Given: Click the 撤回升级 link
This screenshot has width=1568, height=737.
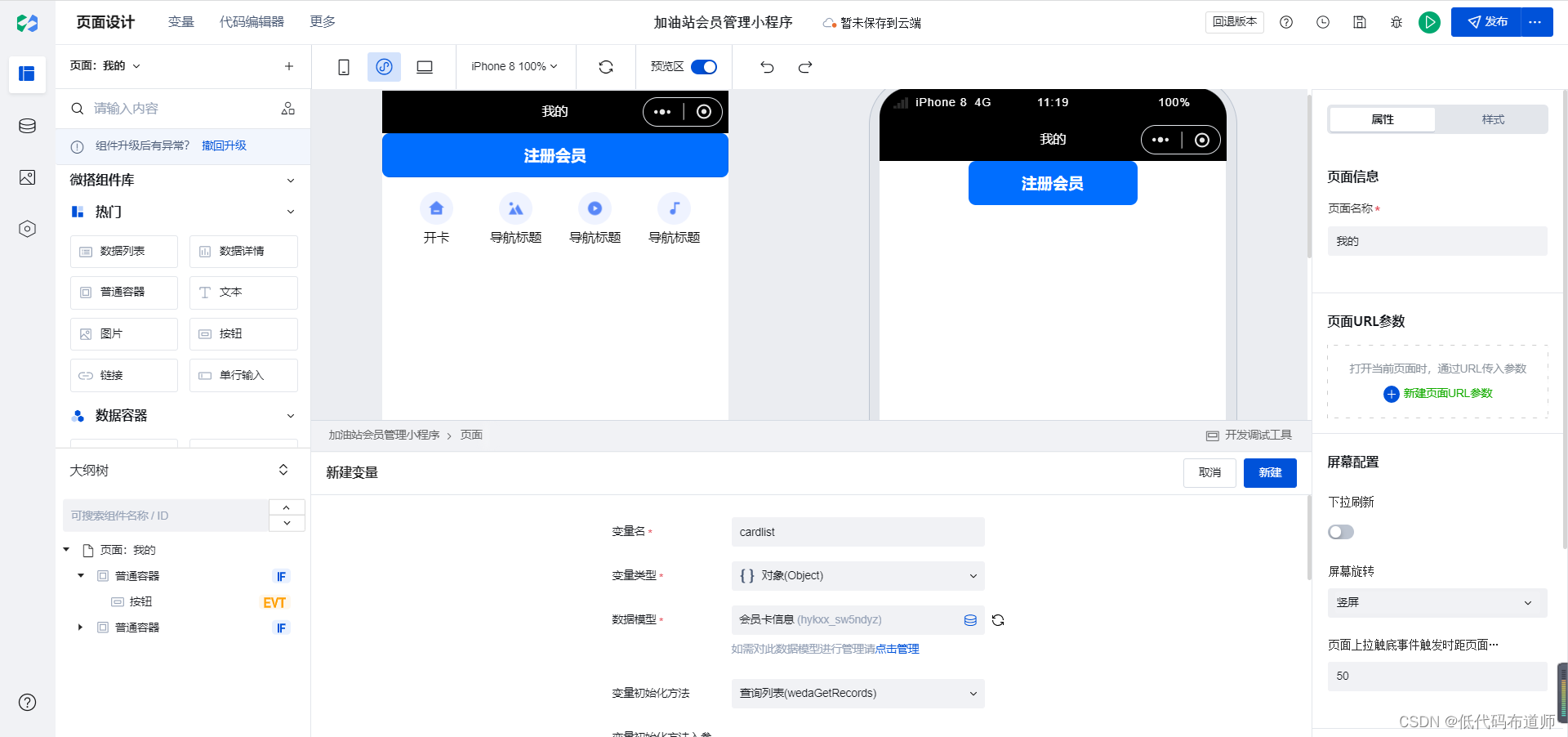Looking at the screenshot, I should click(x=224, y=146).
